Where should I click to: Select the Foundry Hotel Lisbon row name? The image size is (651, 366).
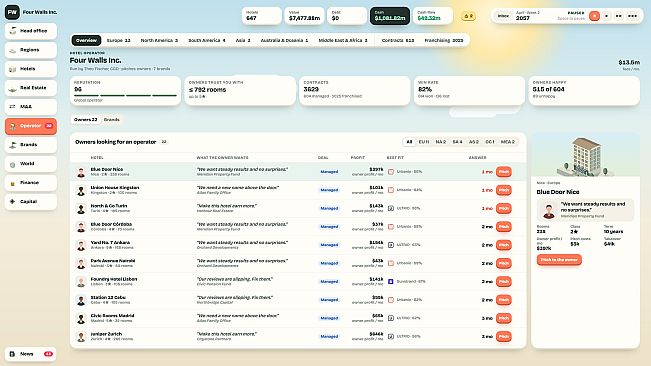[114, 279]
